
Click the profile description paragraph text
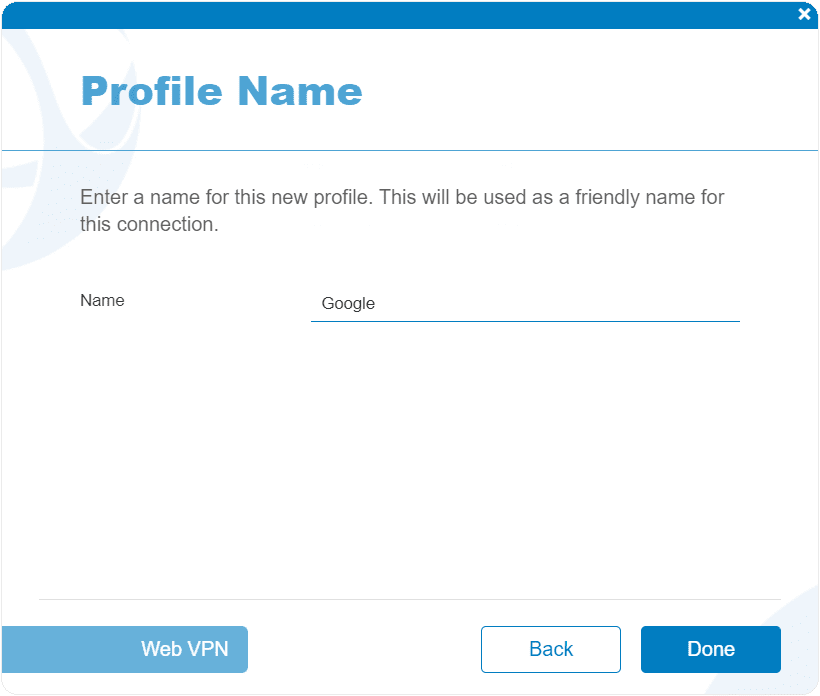pyautogui.click(x=402, y=211)
